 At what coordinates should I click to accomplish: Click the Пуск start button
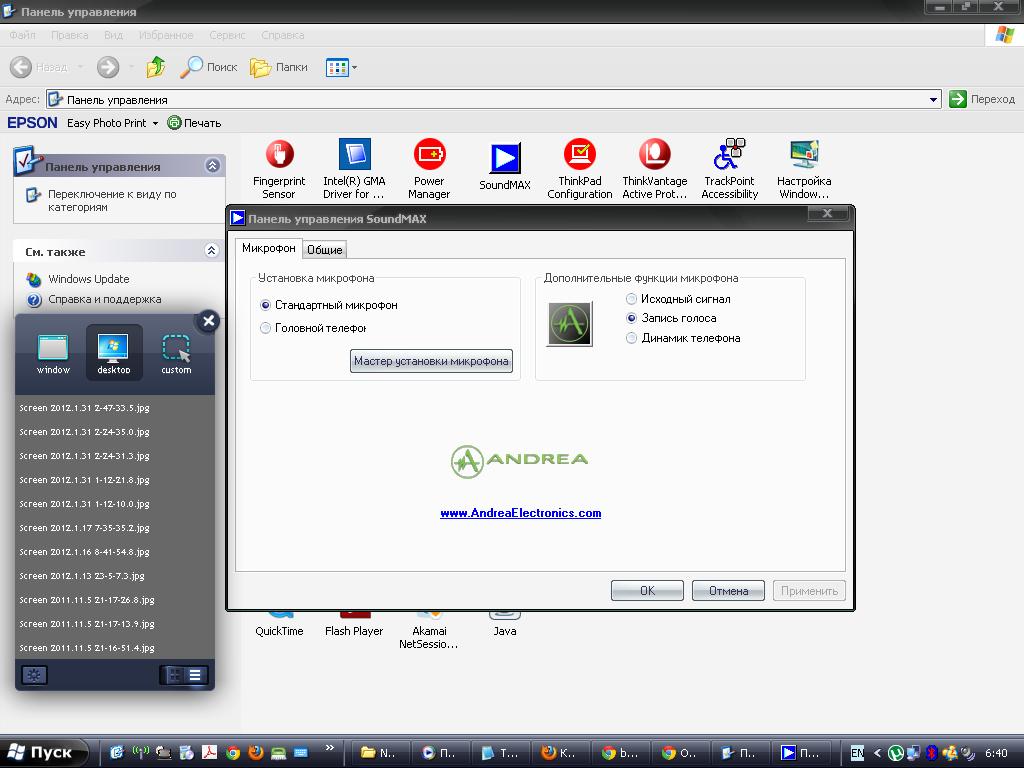coord(42,752)
